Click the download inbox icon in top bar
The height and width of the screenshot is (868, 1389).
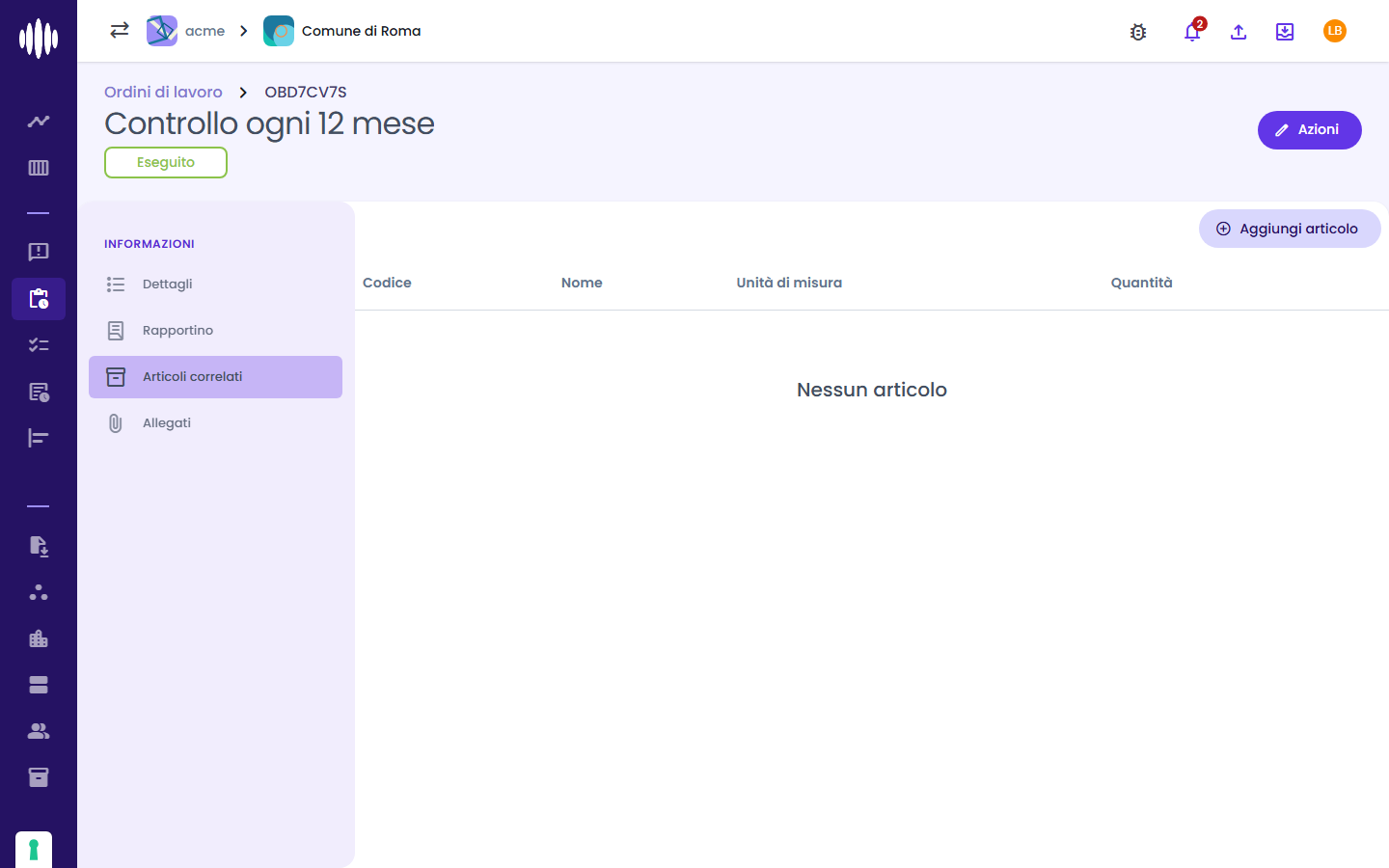pos(1285,32)
